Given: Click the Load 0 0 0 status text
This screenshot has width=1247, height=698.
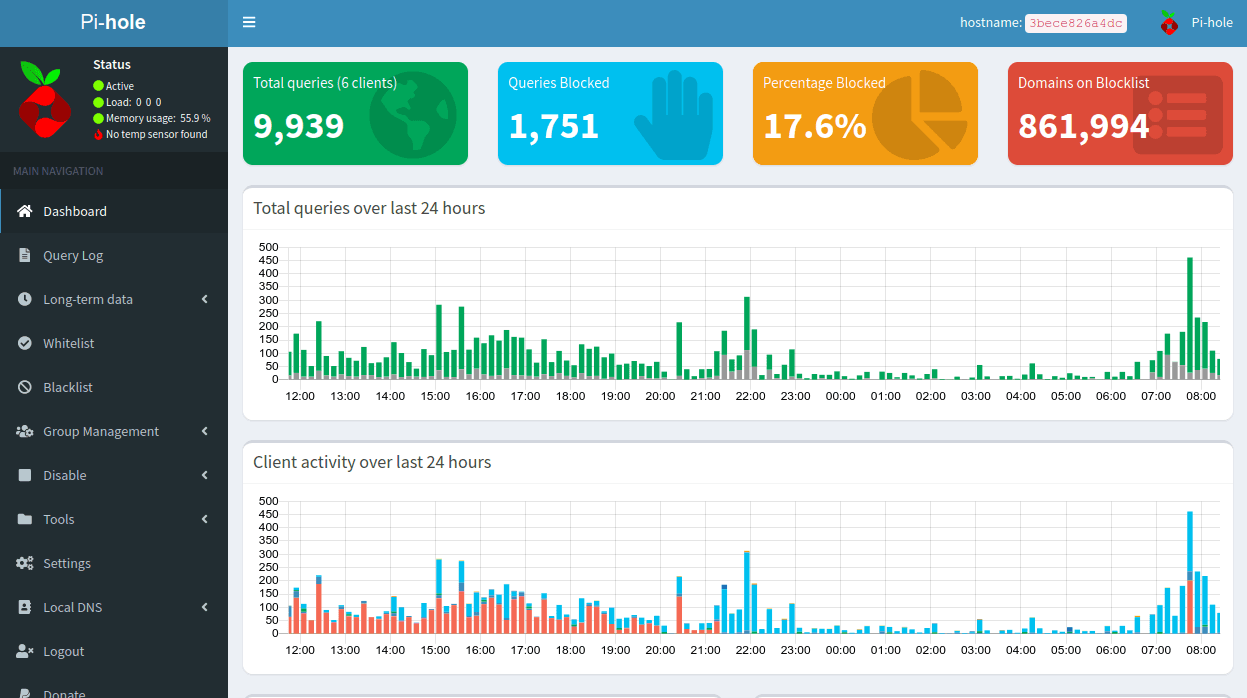Looking at the screenshot, I should point(133,102).
